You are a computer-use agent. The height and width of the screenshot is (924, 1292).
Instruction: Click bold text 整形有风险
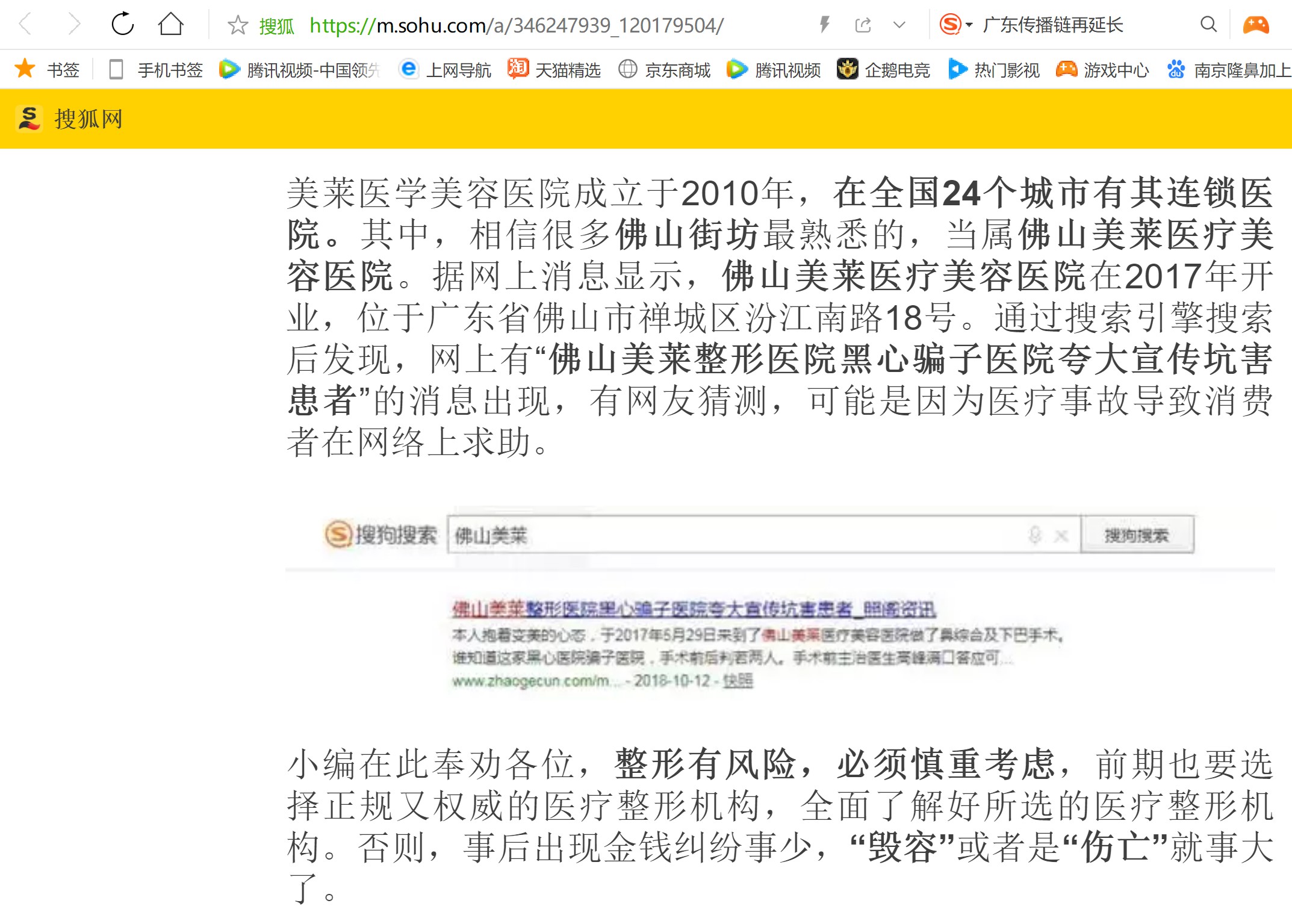tap(706, 764)
